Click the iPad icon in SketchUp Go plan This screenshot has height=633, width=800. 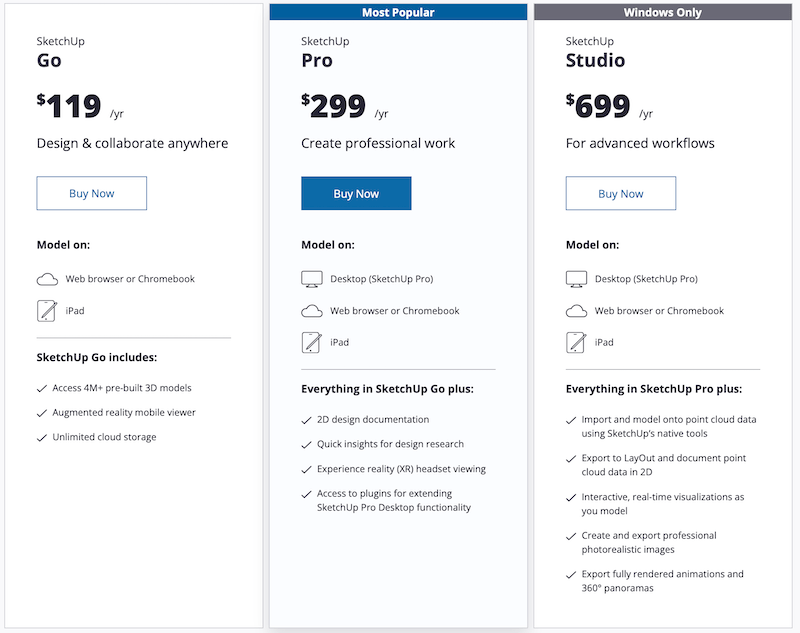47,311
